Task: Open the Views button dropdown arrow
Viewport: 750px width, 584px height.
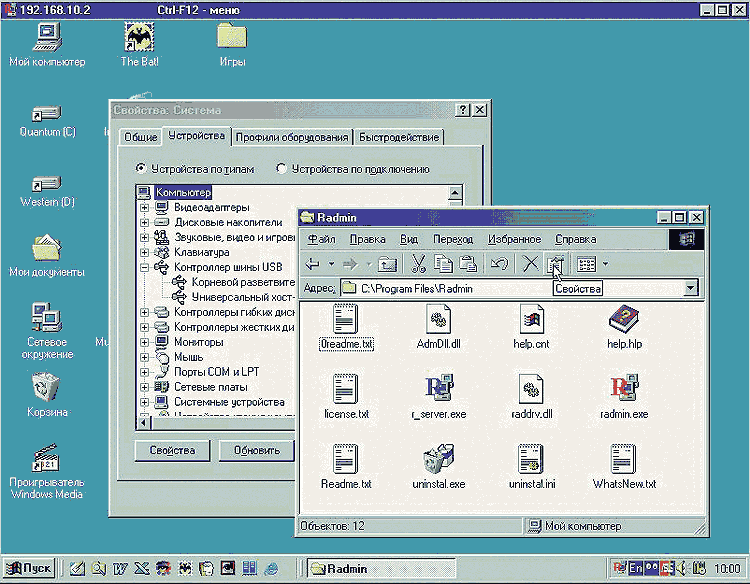Action: point(605,264)
